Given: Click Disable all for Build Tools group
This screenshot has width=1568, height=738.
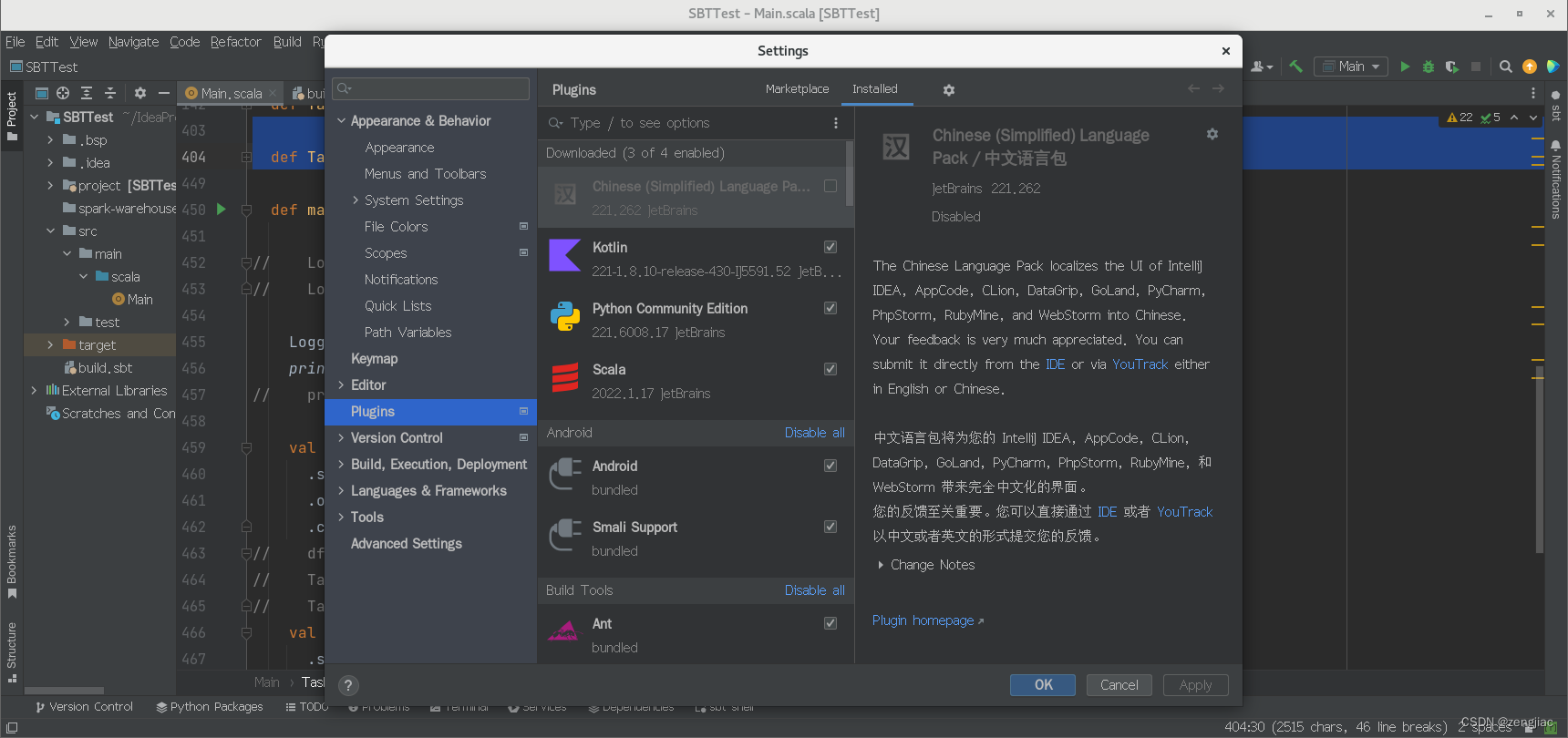Looking at the screenshot, I should coord(814,590).
